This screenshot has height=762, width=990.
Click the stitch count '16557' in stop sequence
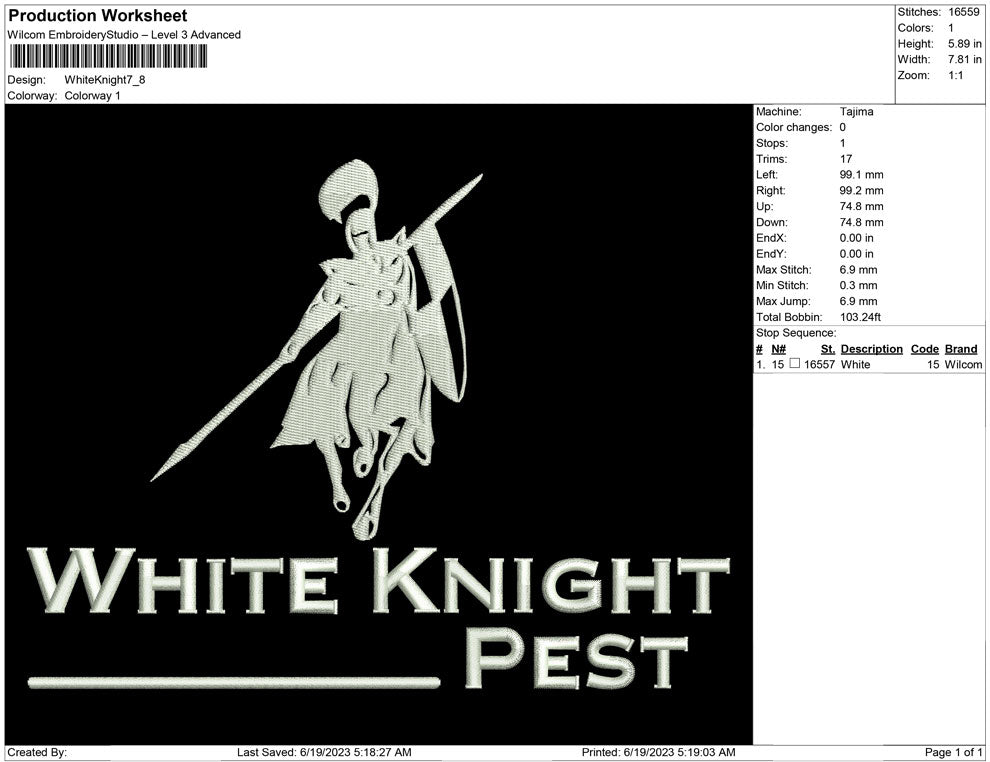tap(819, 364)
